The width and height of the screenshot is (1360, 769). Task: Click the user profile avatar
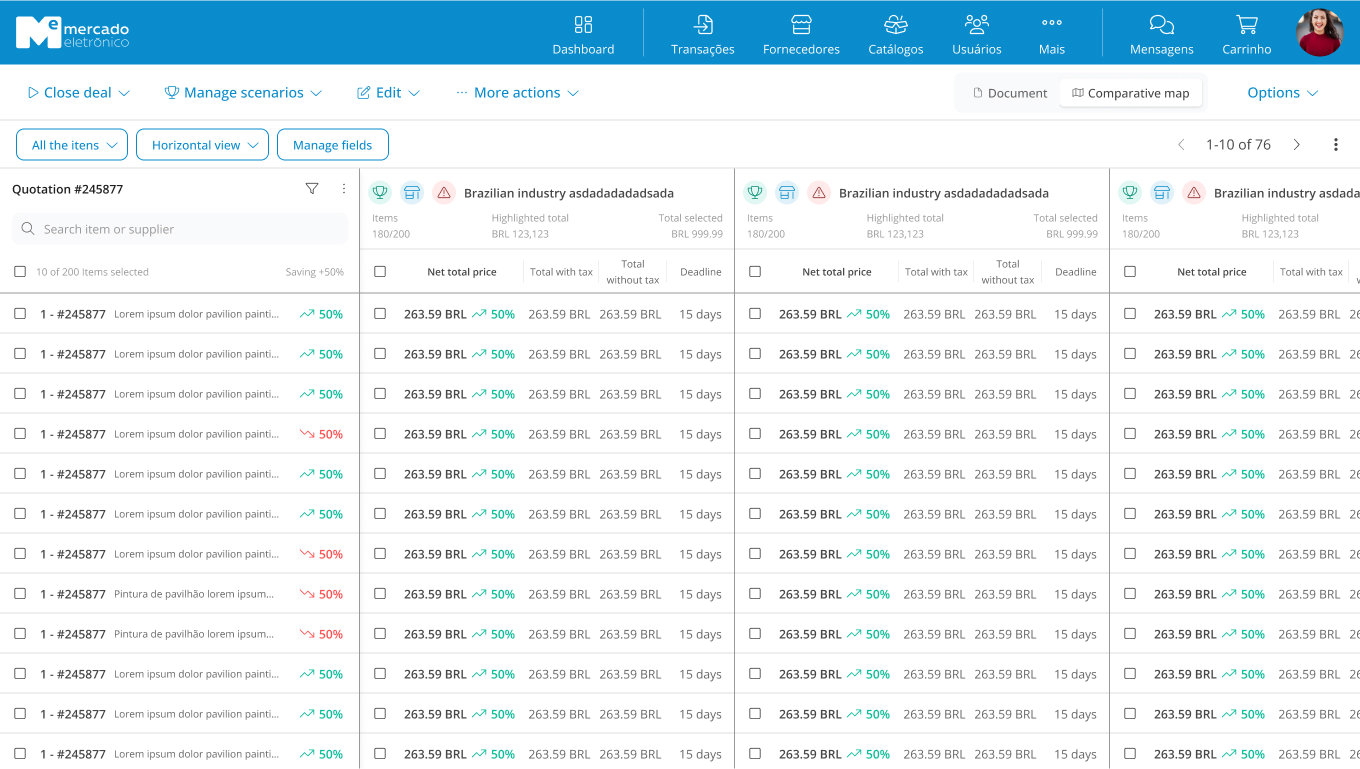coord(1320,33)
